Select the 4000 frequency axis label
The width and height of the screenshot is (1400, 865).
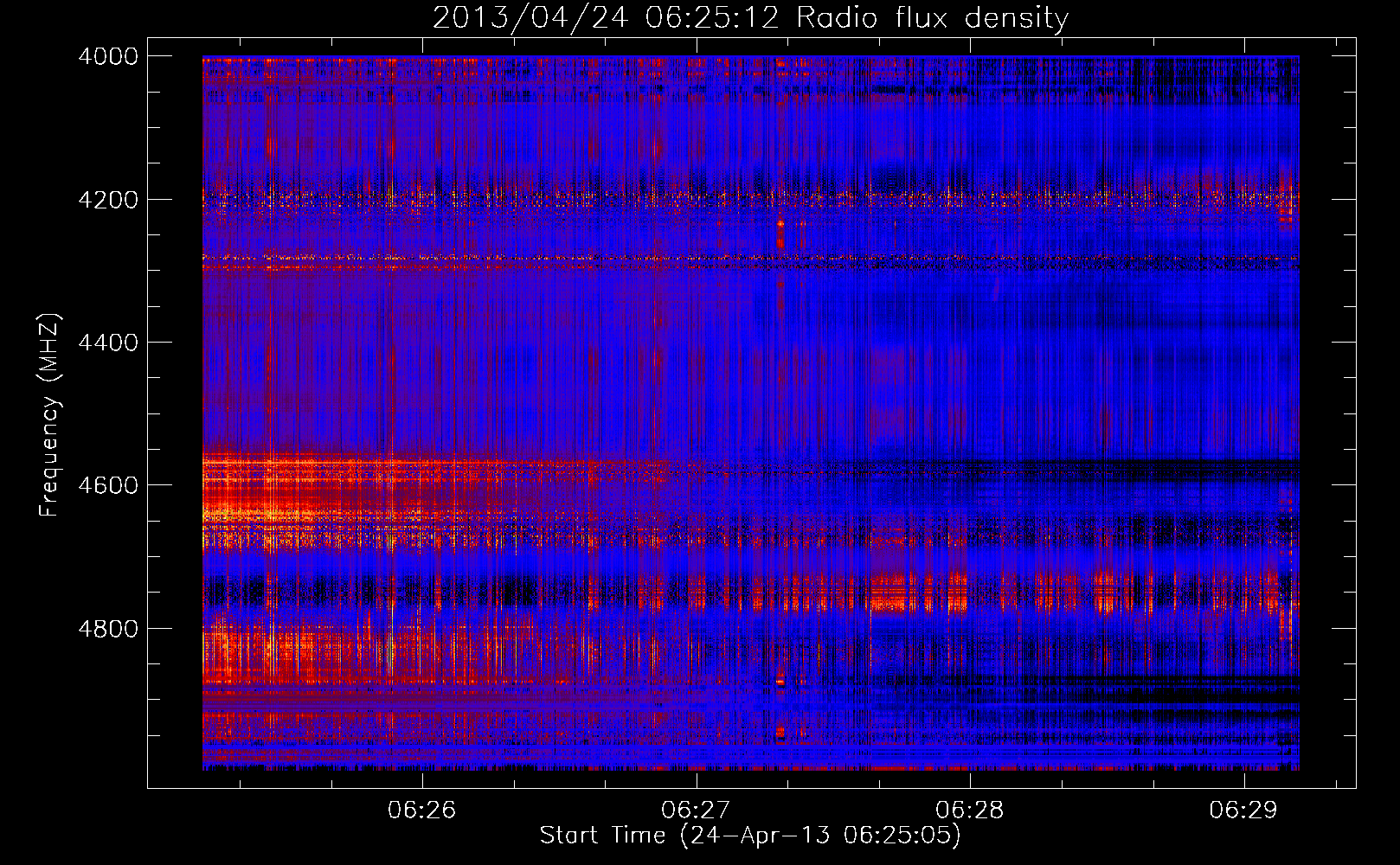click(x=108, y=56)
